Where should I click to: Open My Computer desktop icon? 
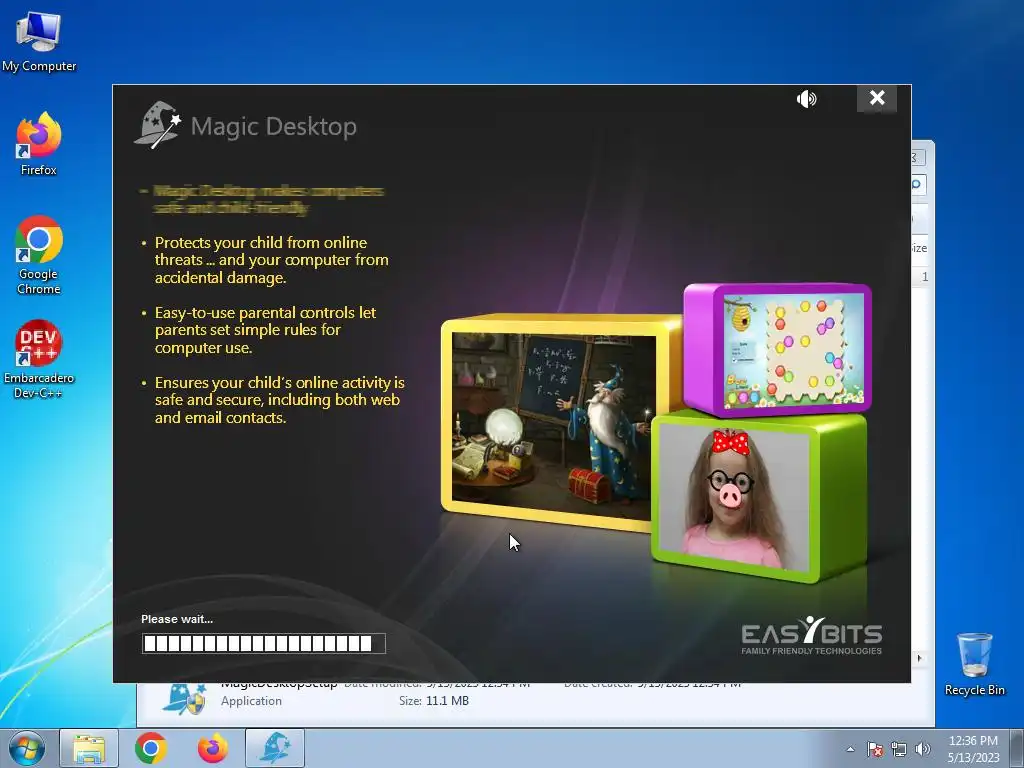(x=39, y=42)
